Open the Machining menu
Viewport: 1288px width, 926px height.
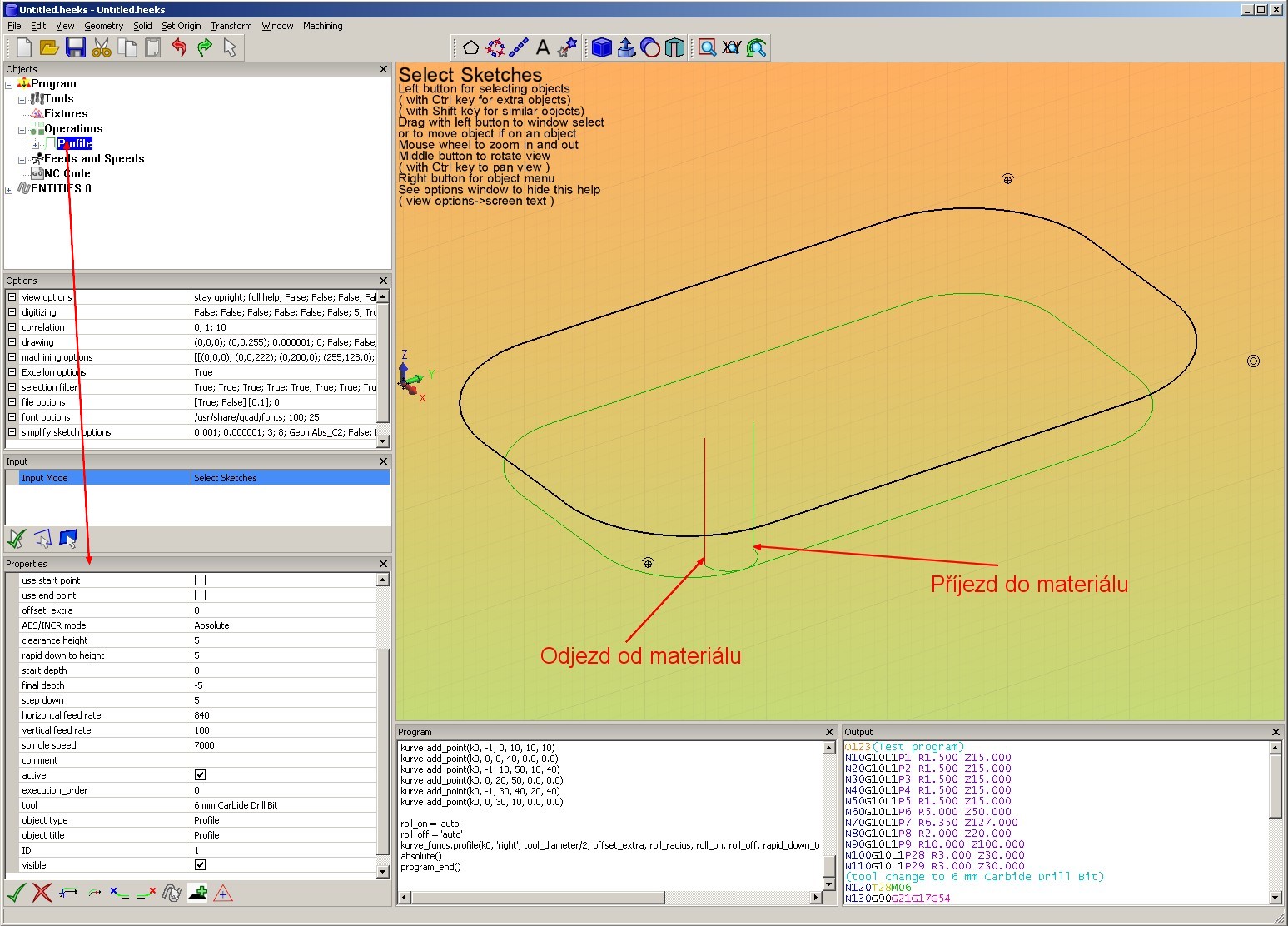322,26
